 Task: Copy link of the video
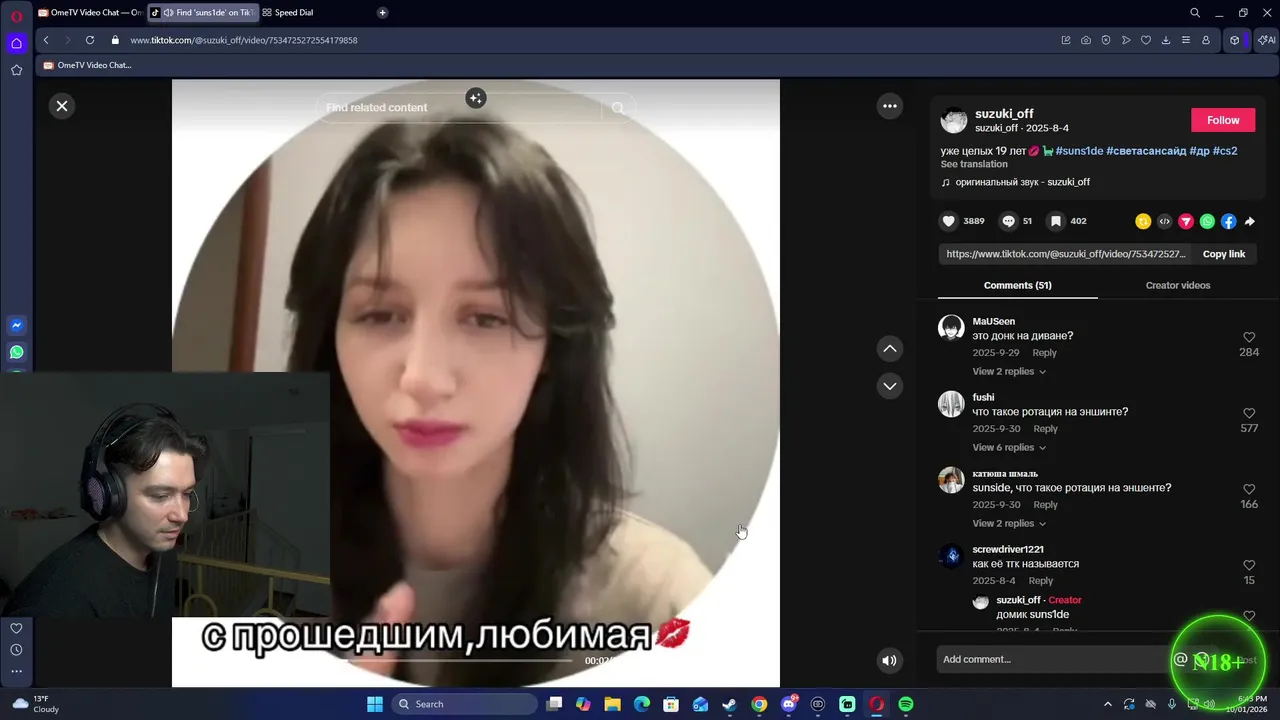pos(1224,254)
